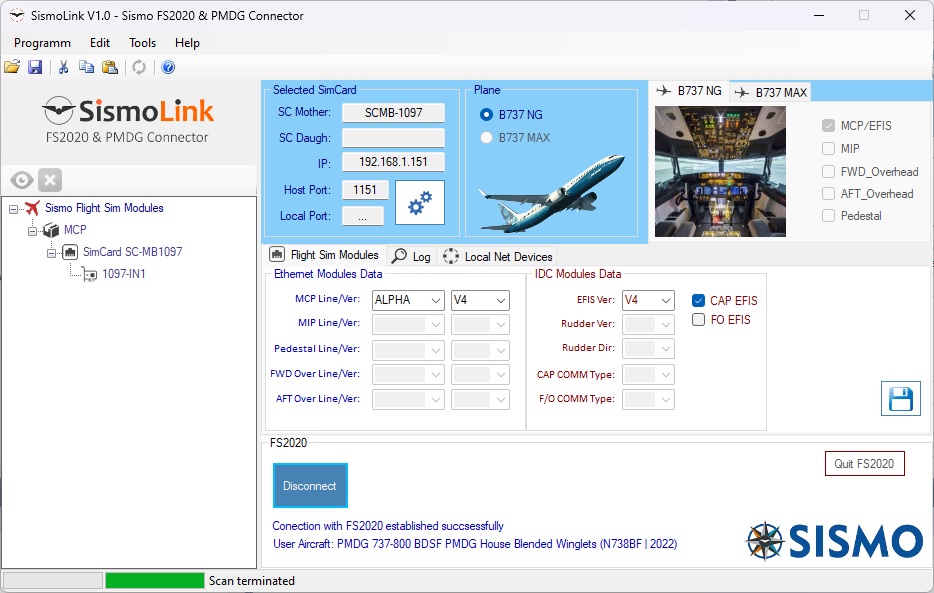Click the B737 cockpit thumbnail image
Viewport: 934px width, 593px height.
coord(720,171)
